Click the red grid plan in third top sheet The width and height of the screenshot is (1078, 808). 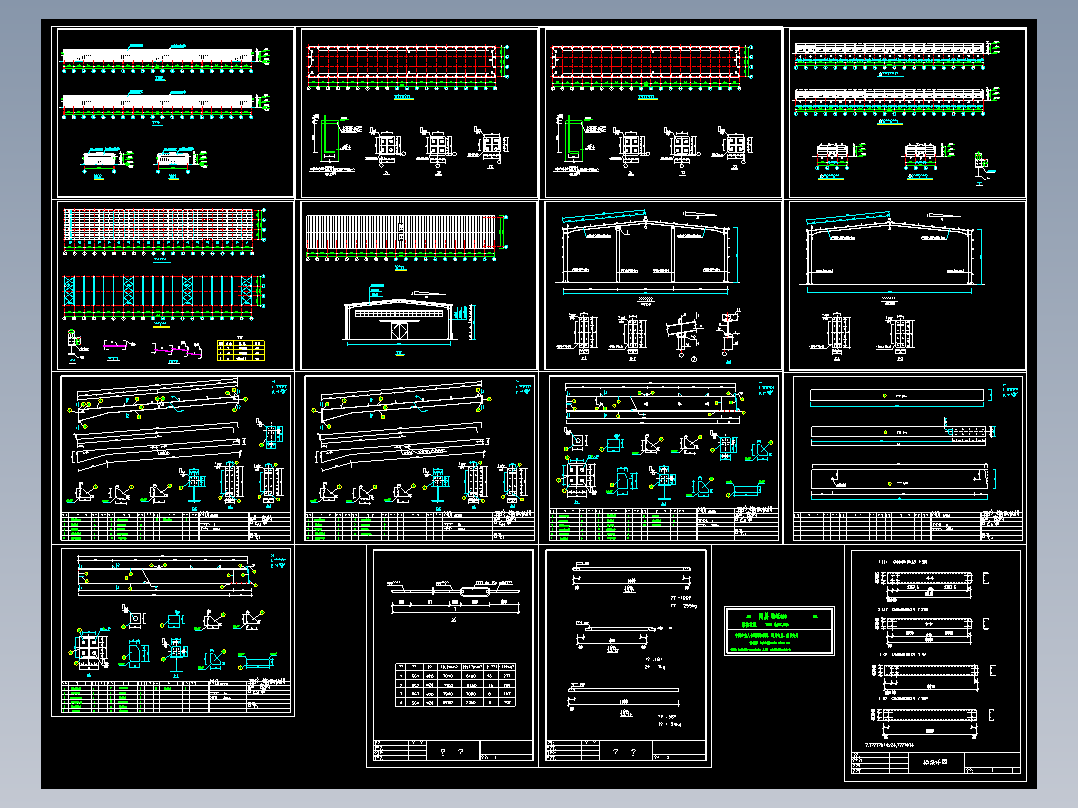pos(646,61)
